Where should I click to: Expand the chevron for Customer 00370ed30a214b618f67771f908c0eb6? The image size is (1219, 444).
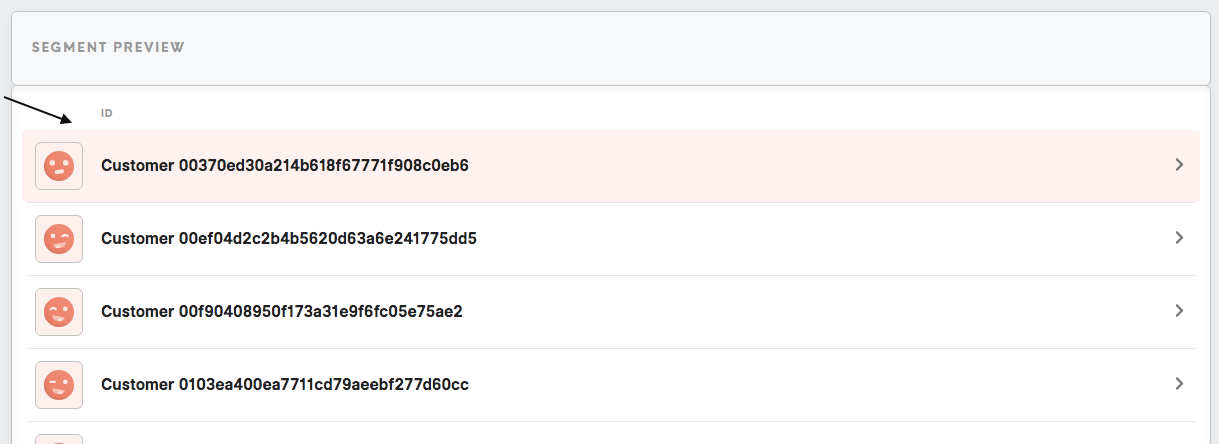[x=1179, y=165]
